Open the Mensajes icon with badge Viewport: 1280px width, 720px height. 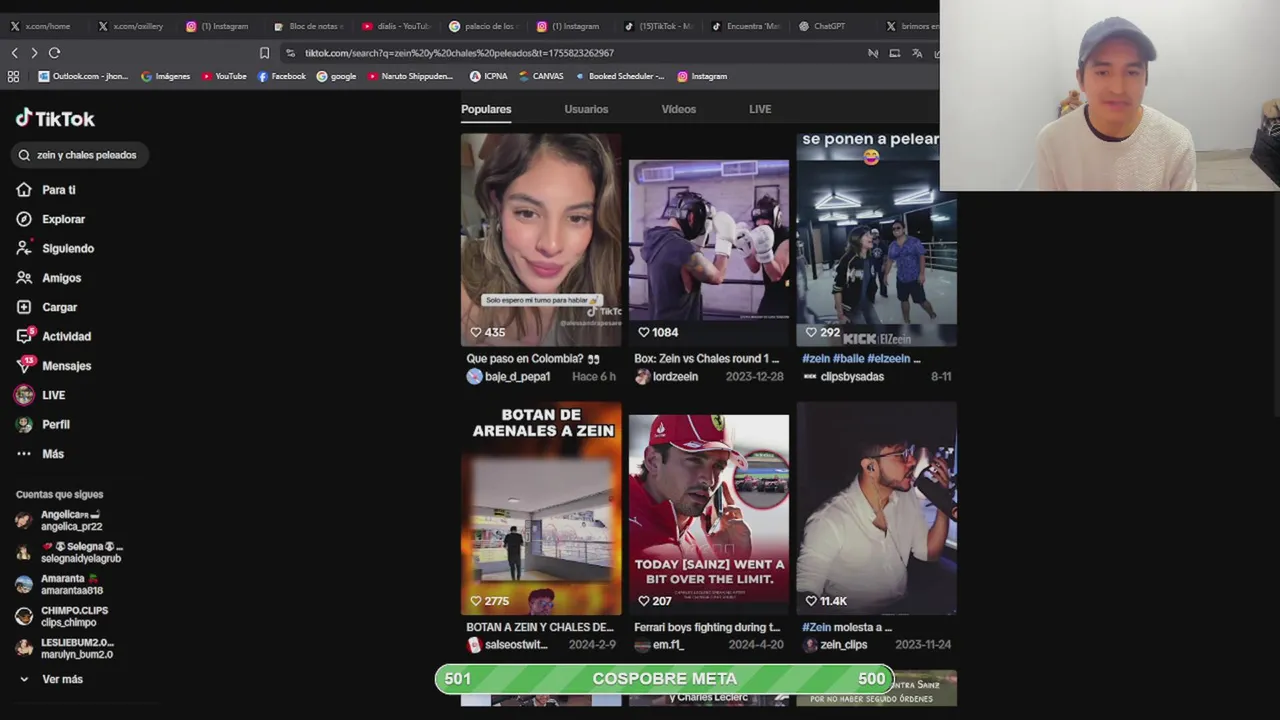[x=24, y=365]
